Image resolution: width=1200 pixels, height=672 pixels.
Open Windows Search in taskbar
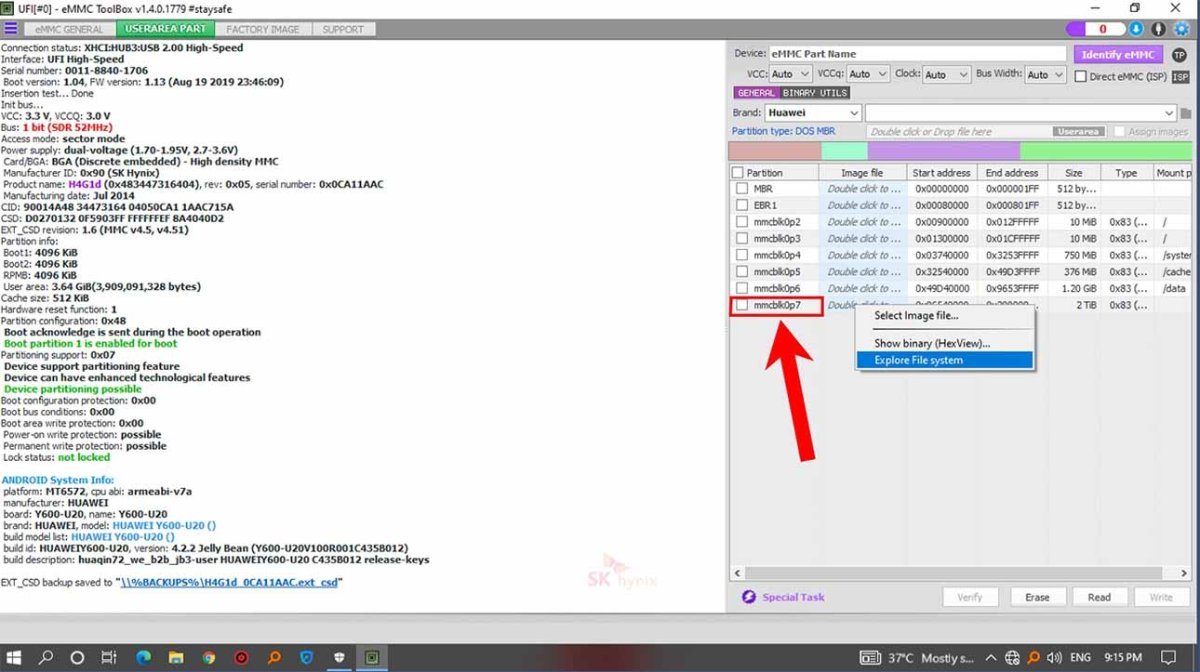pos(46,658)
